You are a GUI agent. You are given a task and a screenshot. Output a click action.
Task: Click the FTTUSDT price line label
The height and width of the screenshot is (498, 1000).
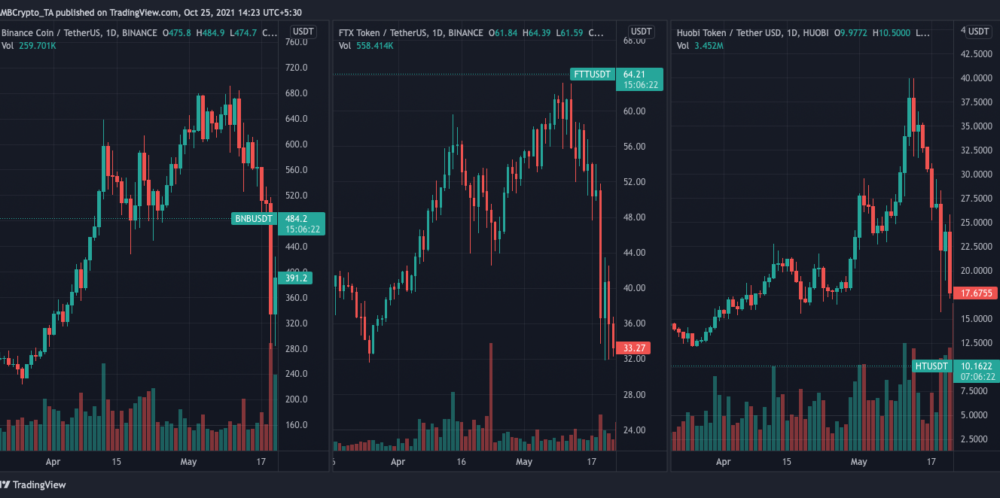(592, 75)
